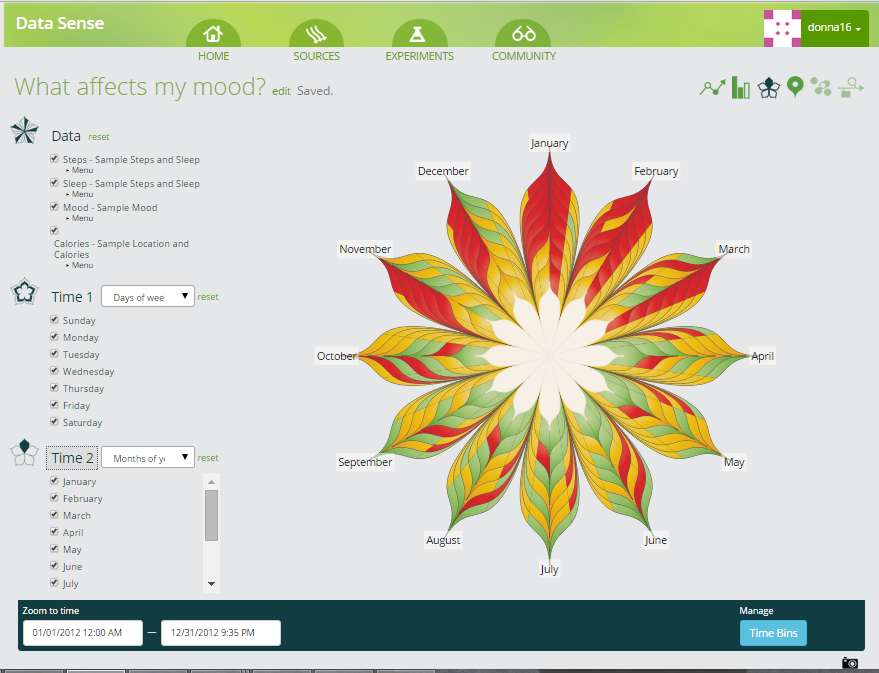
Task: Click the months list scroll-up arrow
Action: click(211, 482)
